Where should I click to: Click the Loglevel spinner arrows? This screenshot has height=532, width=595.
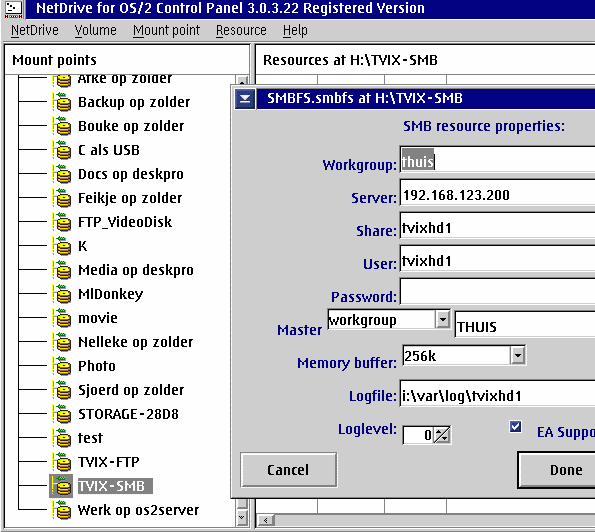click(x=442, y=435)
